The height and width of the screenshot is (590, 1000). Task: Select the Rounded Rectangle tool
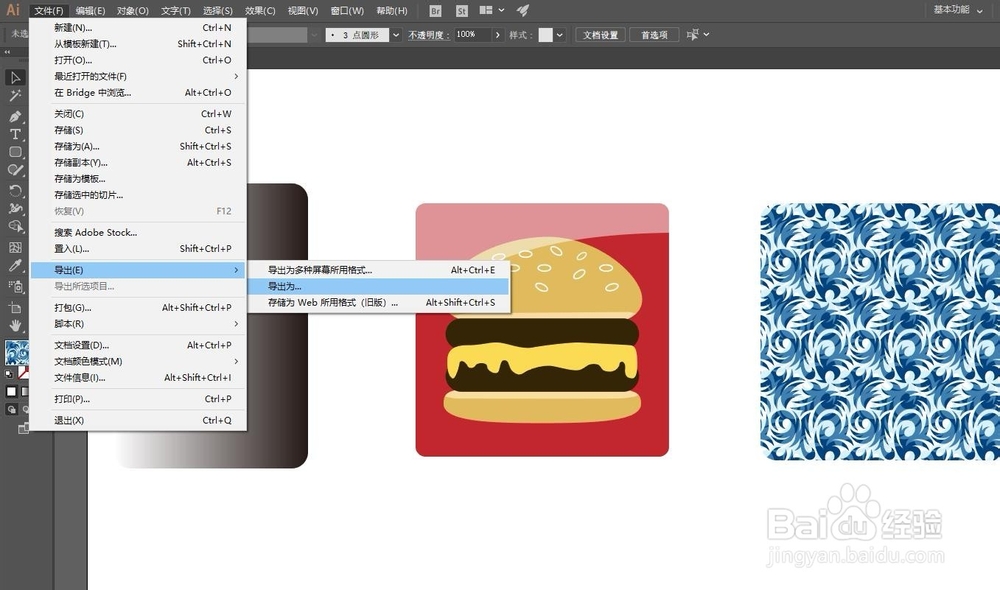15,152
